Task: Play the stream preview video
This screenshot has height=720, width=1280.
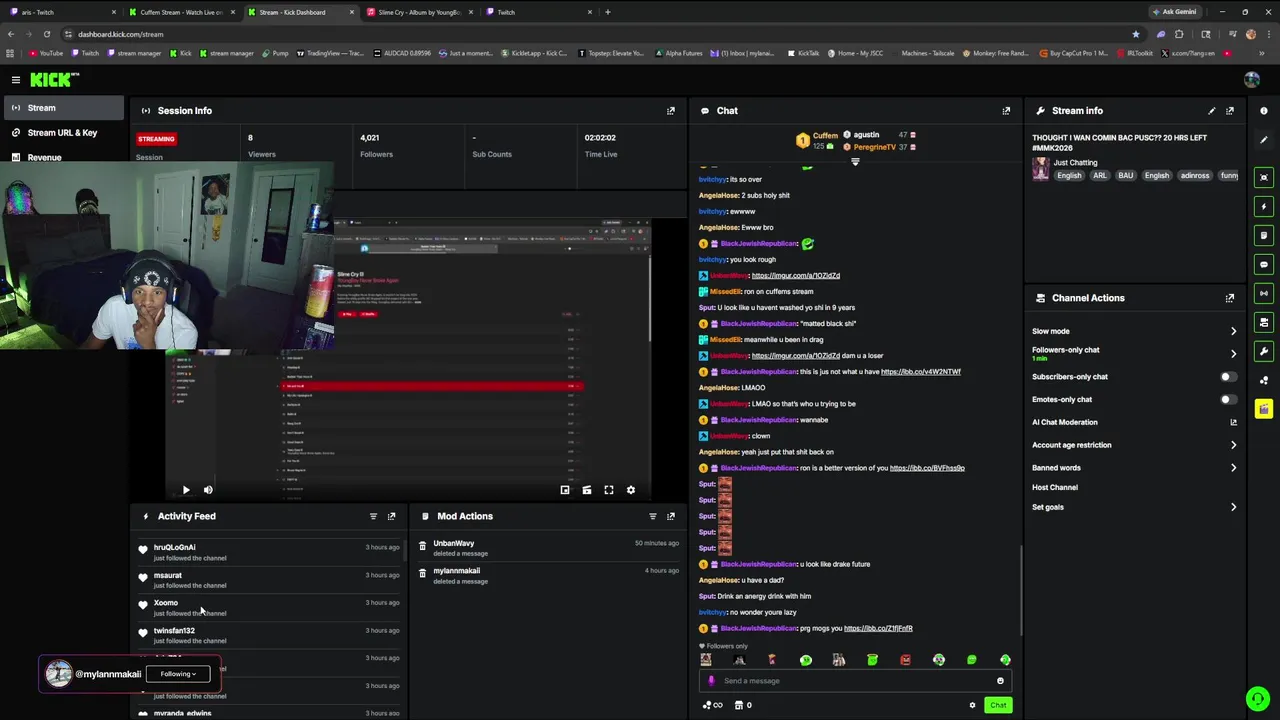Action: click(186, 490)
